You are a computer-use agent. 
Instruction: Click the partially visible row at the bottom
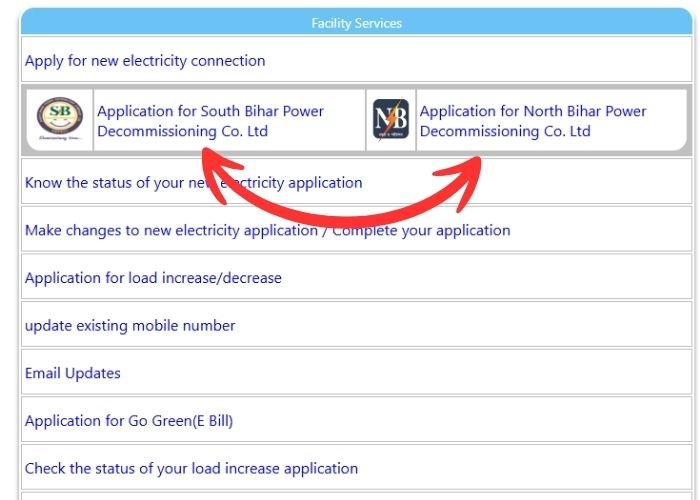tap(357, 496)
